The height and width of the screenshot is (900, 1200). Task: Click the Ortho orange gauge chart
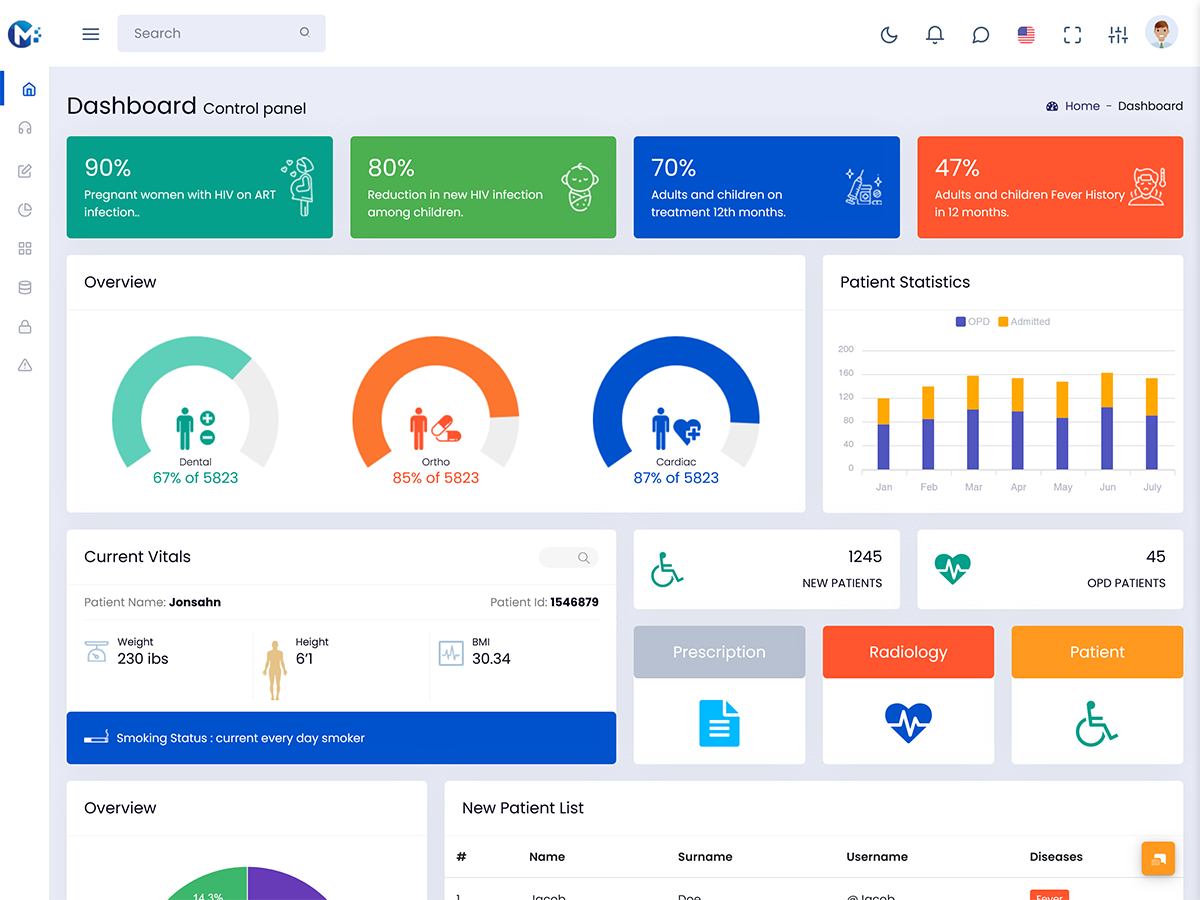[436, 402]
